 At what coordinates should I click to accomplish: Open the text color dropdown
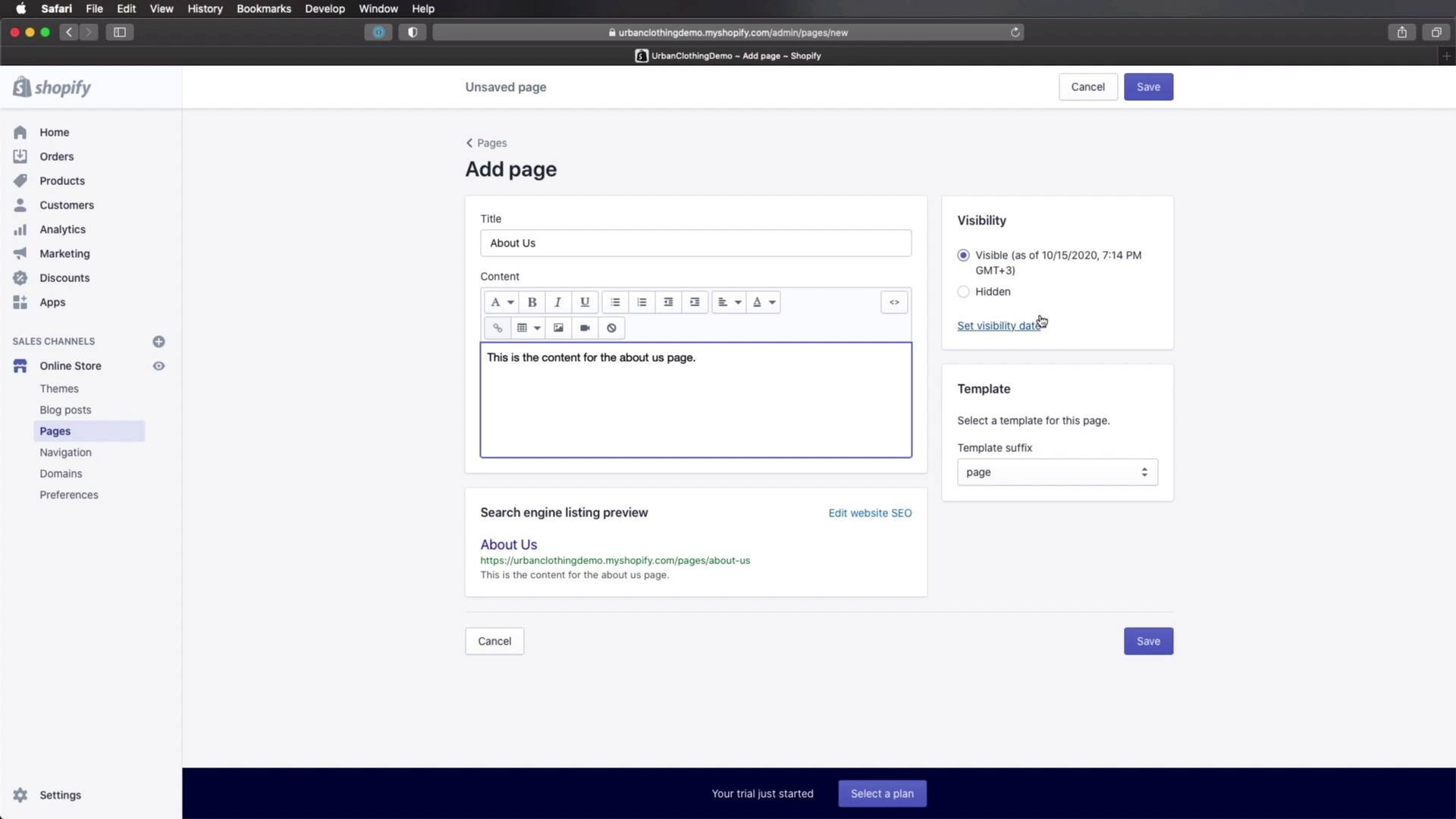[764, 302]
